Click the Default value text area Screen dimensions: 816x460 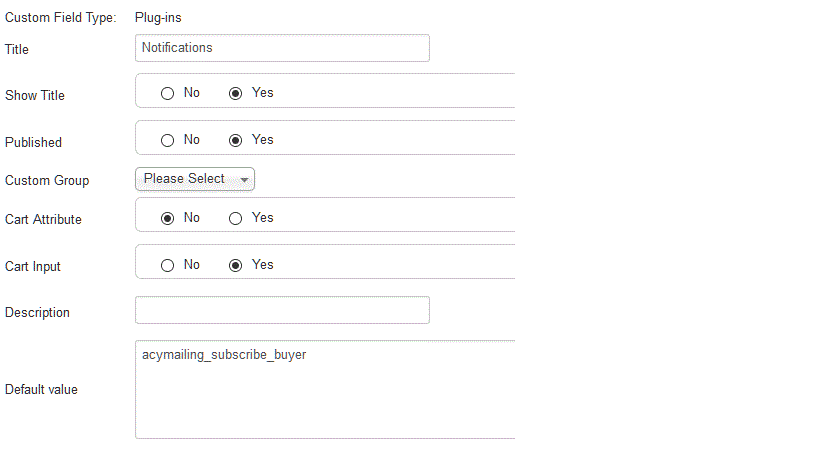click(325, 389)
